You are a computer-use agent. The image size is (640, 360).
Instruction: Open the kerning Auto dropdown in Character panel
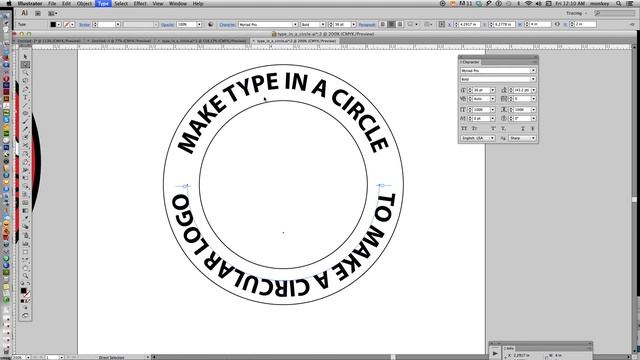click(493, 99)
